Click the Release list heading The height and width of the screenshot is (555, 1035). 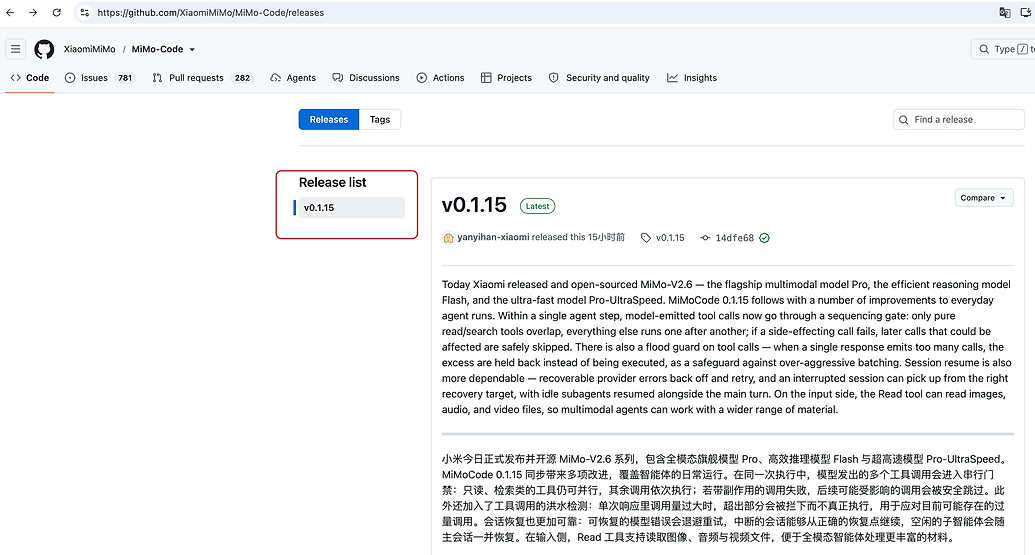[333, 182]
